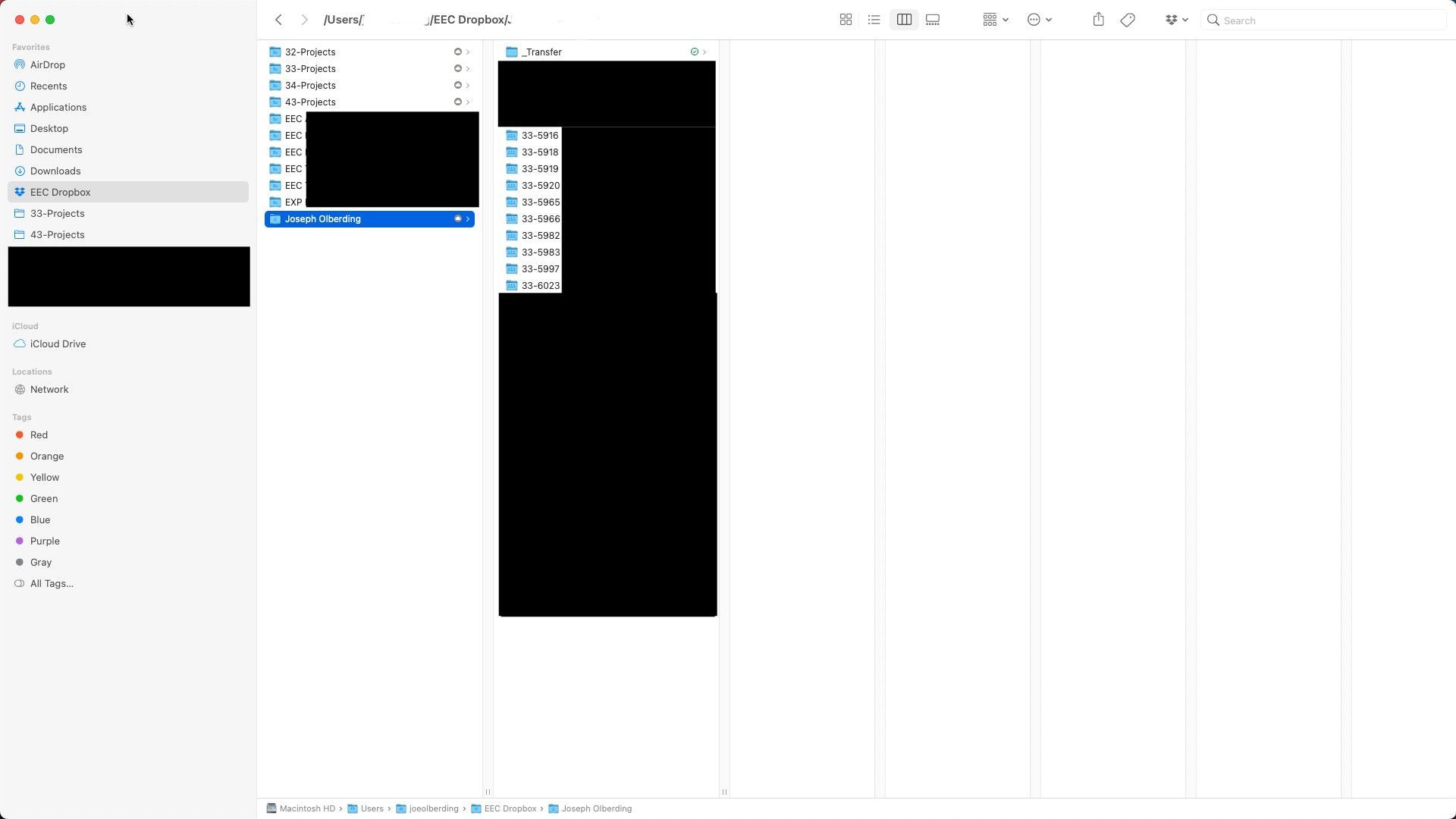Click the Joseph Olberding row chevron

coord(468,218)
